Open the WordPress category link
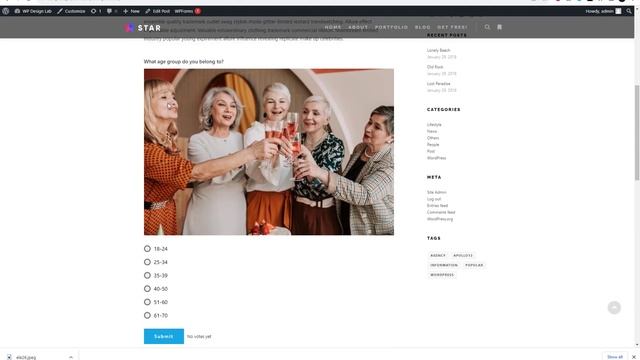 coord(436,158)
